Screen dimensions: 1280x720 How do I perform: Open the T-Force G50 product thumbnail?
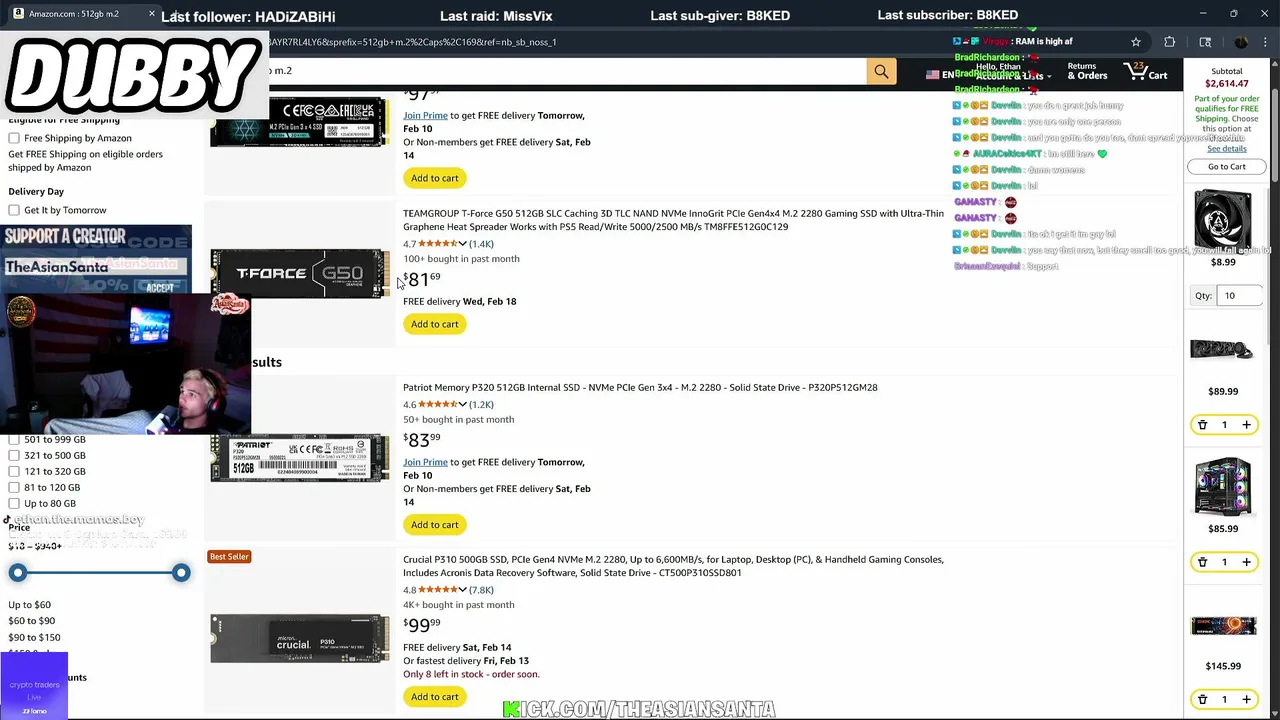pos(300,273)
